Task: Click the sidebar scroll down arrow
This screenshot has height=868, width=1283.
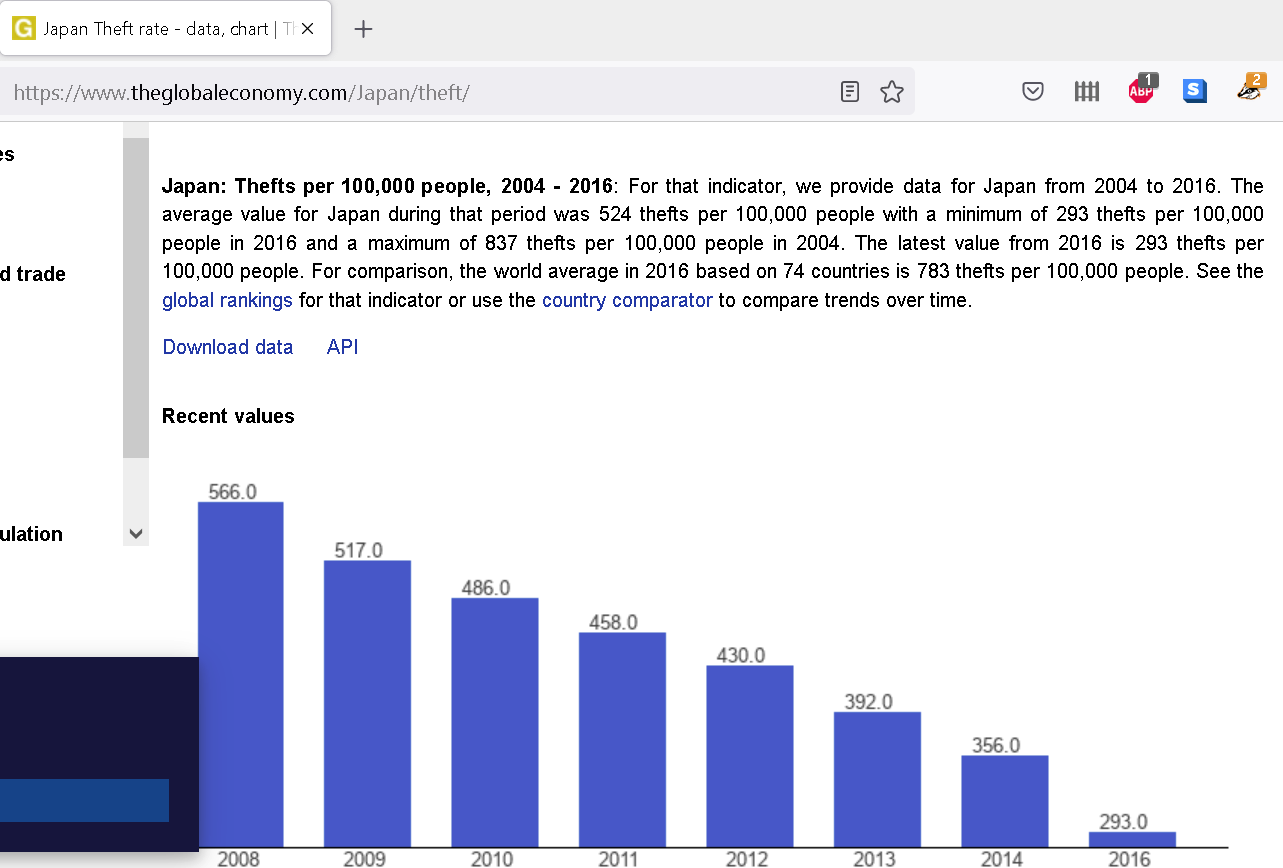Action: click(137, 534)
